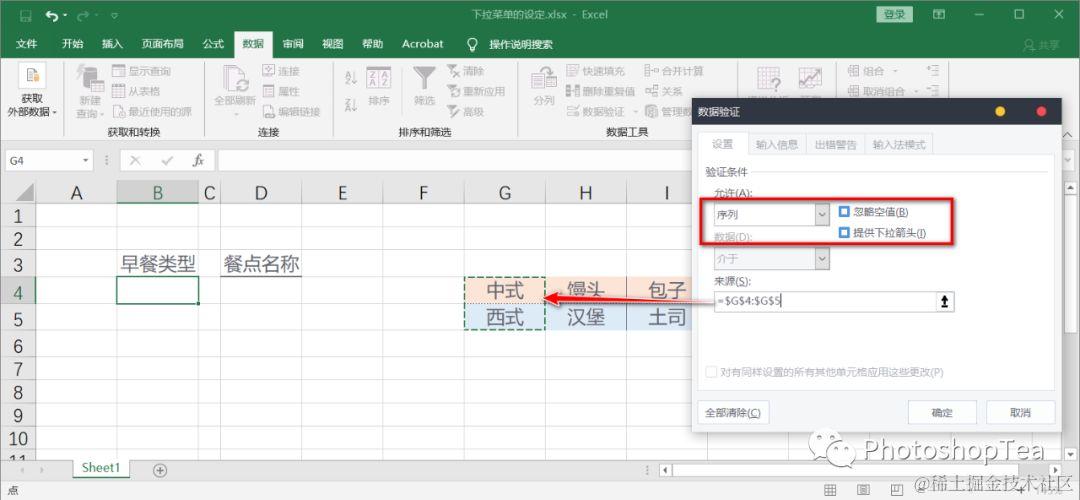The width and height of the screenshot is (1080, 500).
Task: Open the 文件 (File) tab
Action: point(26,44)
